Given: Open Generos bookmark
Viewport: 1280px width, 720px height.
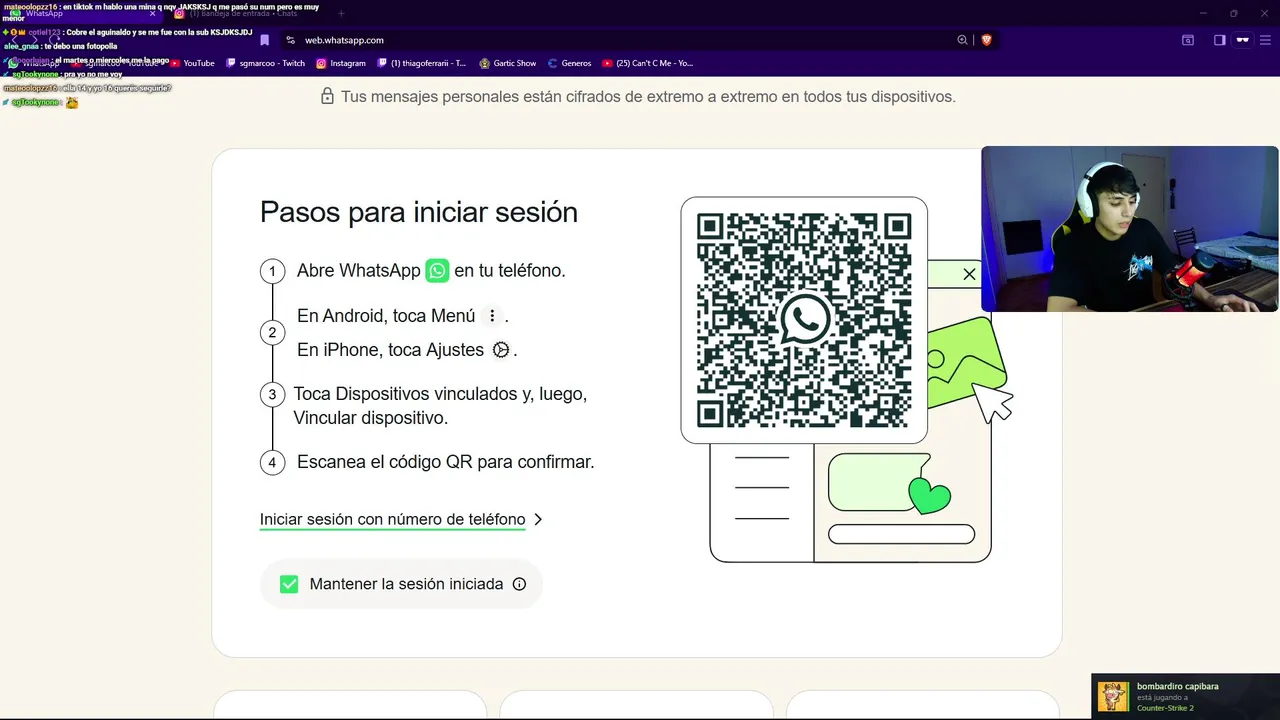Looking at the screenshot, I should pos(569,63).
